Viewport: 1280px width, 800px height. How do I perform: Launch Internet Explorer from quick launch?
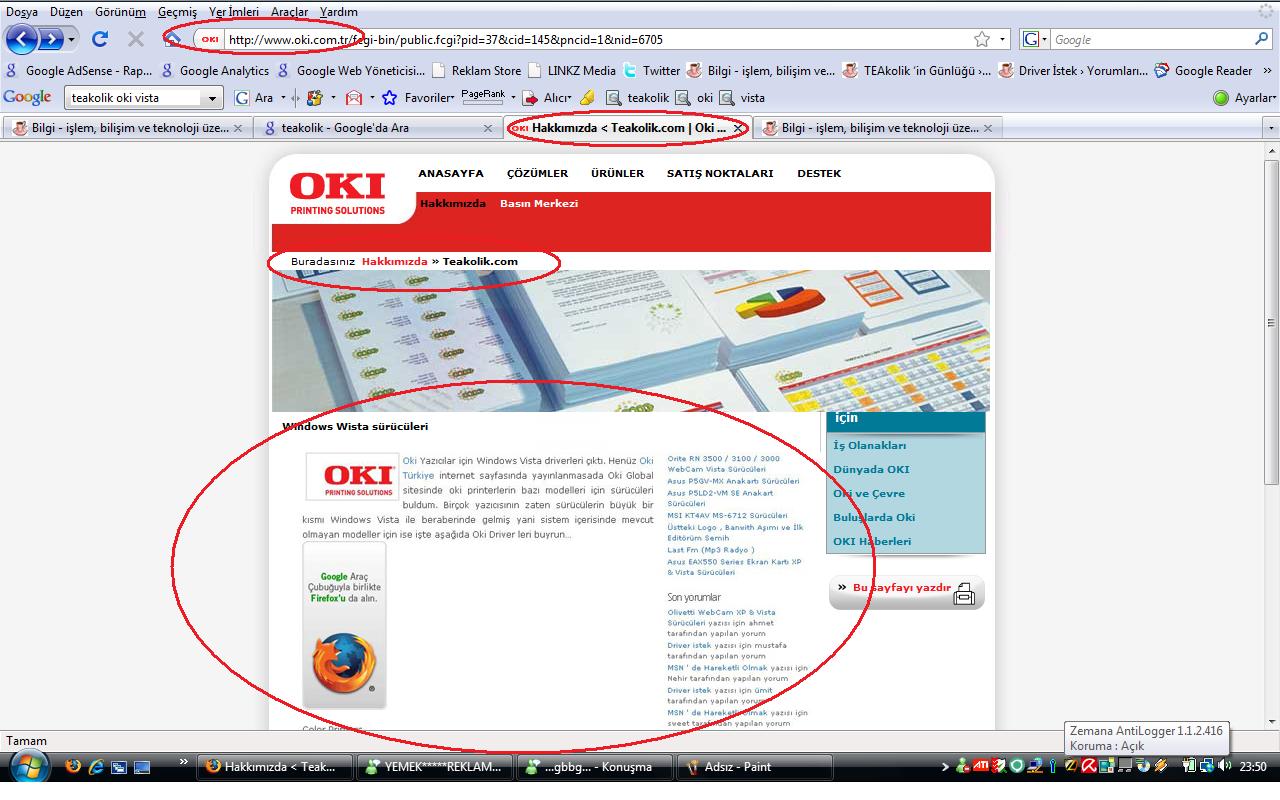(x=97, y=767)
